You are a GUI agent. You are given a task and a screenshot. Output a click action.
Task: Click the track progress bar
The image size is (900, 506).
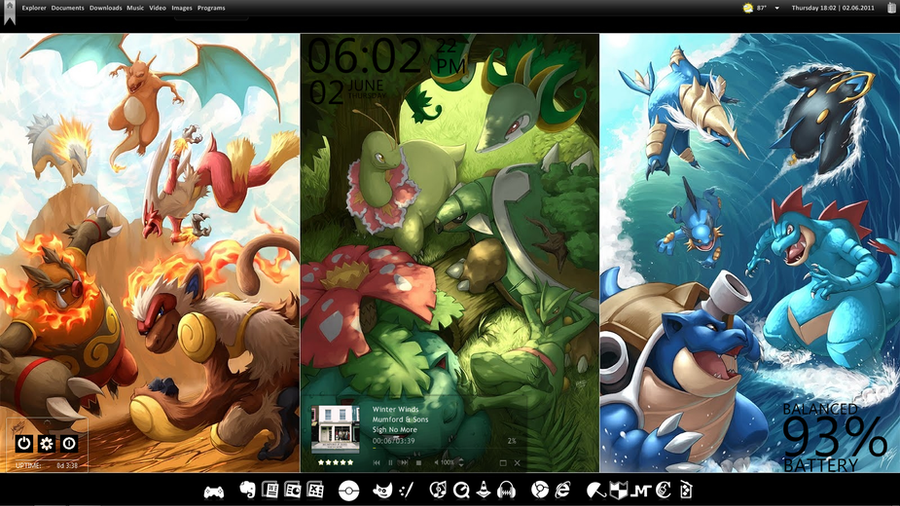445,448
